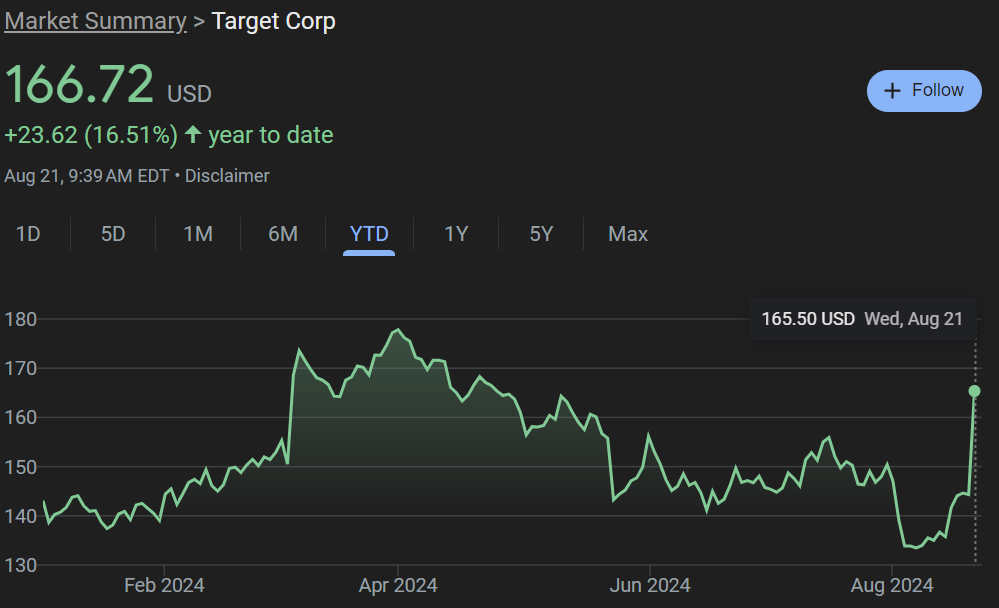Click the 160 y-axis label
The height and width of the screenshot is (608, 999).
coord(20,417)
